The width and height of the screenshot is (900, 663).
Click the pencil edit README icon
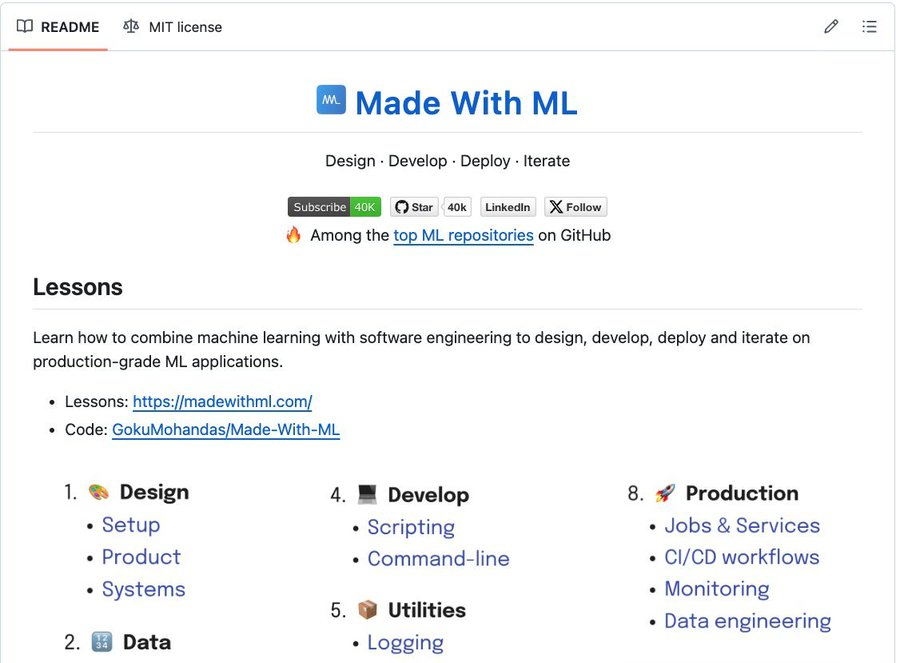tap(831, 26)
